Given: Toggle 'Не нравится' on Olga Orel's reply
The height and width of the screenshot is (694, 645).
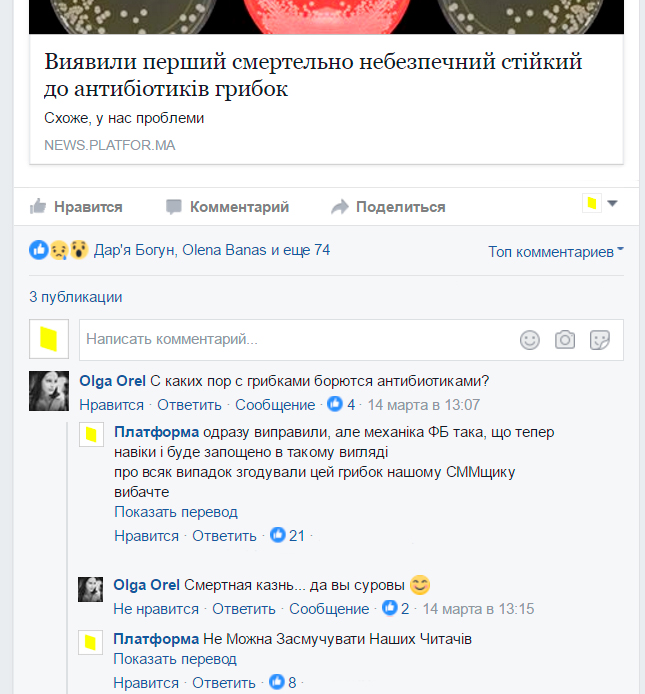Looking at the screenshot, I should (x=156, y=609).
